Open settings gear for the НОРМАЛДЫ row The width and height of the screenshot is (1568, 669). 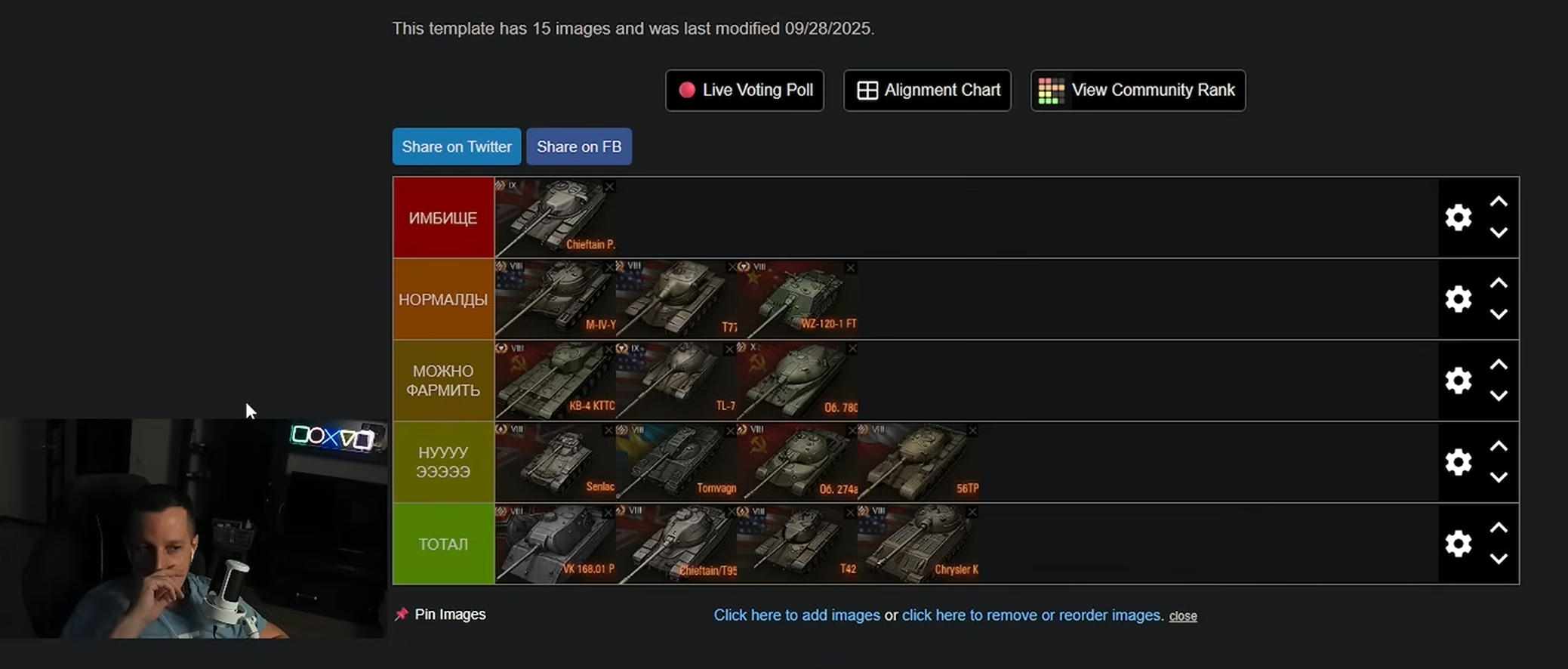(1458, 299)
